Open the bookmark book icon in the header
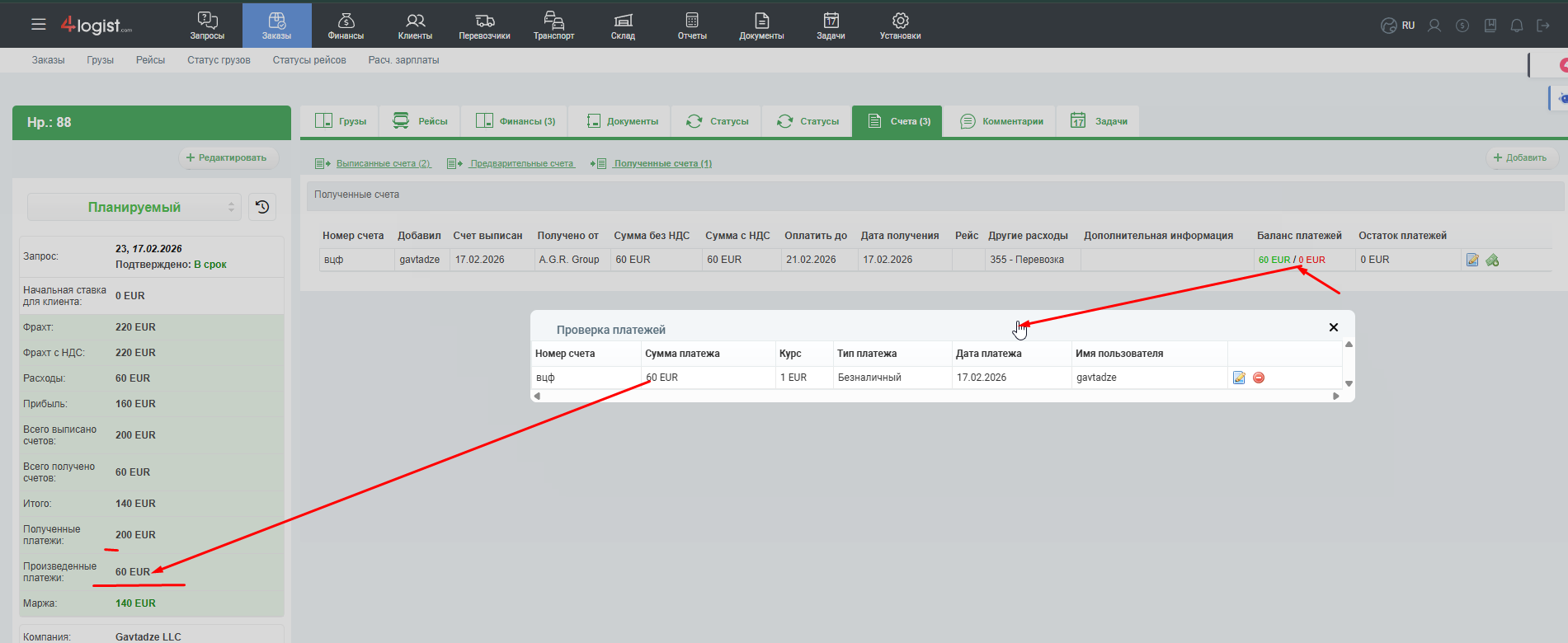Viewport: 1568px width, 643px height. [1490, 26]
